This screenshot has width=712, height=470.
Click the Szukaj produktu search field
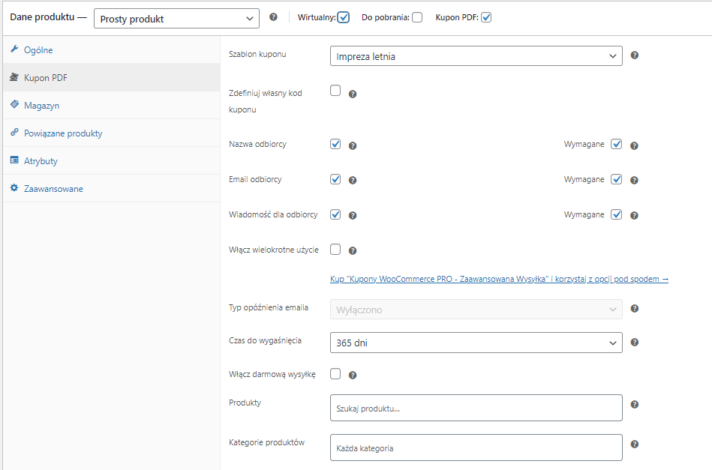[475, 408]
